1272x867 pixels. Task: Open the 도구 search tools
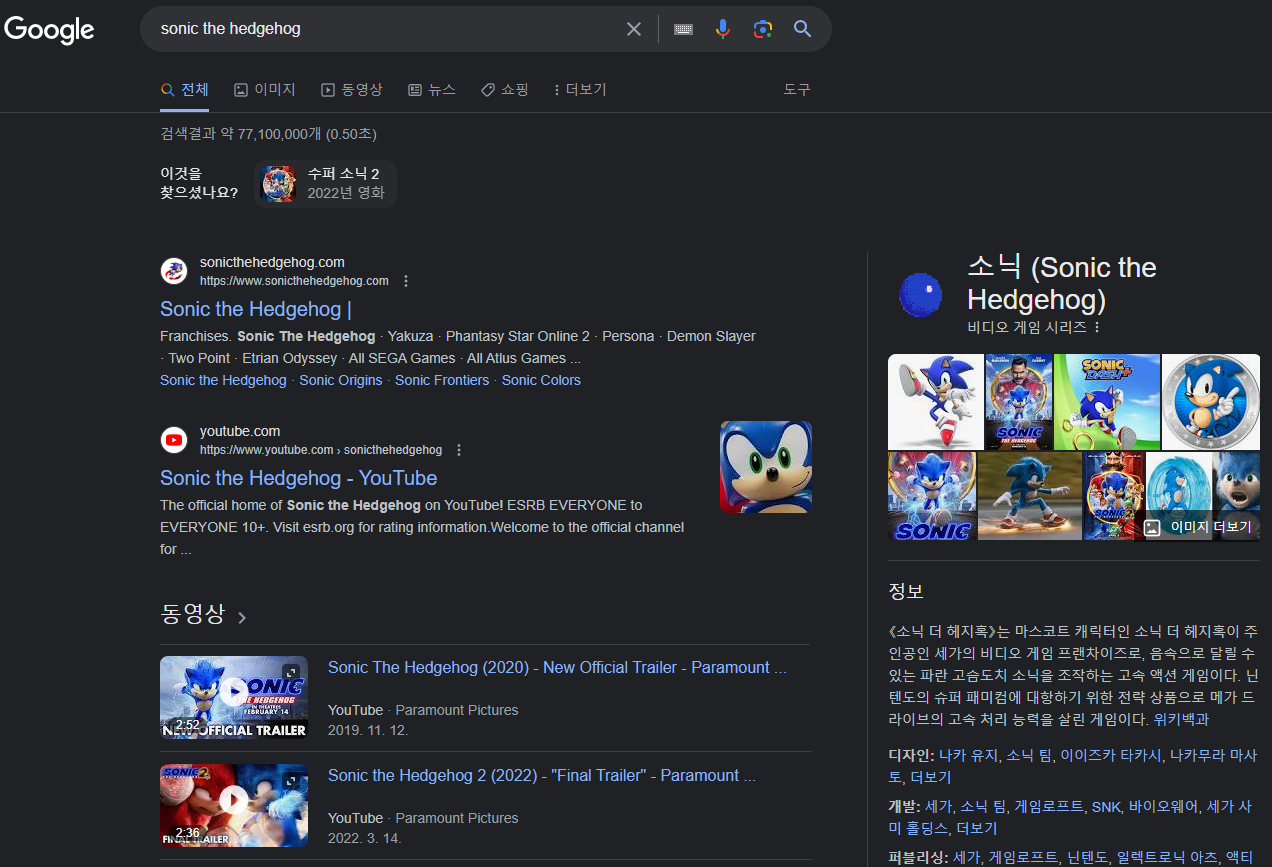[x=797, y=90]
